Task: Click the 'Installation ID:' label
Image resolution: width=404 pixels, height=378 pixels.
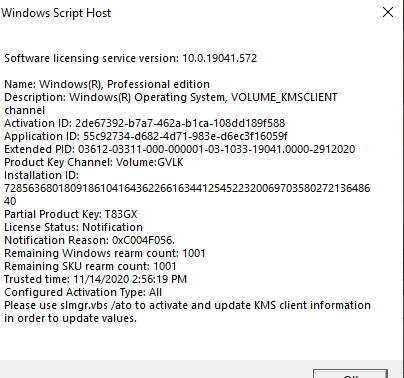Action: pyautogui.click(x=41, y=175)
